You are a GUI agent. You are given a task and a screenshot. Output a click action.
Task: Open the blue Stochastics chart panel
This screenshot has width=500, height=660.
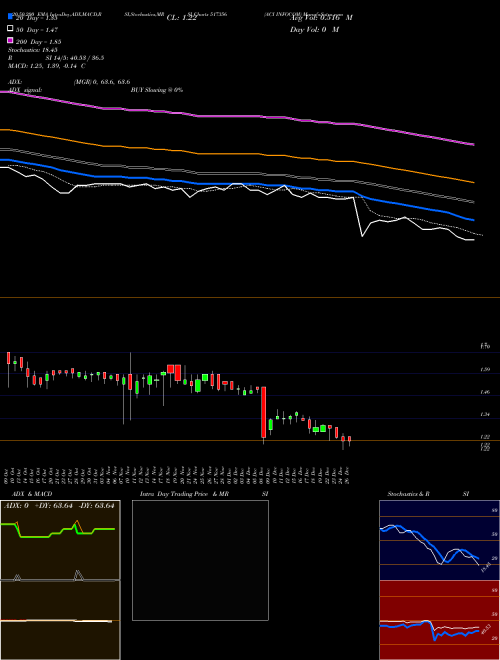click(x=439, y=540)
